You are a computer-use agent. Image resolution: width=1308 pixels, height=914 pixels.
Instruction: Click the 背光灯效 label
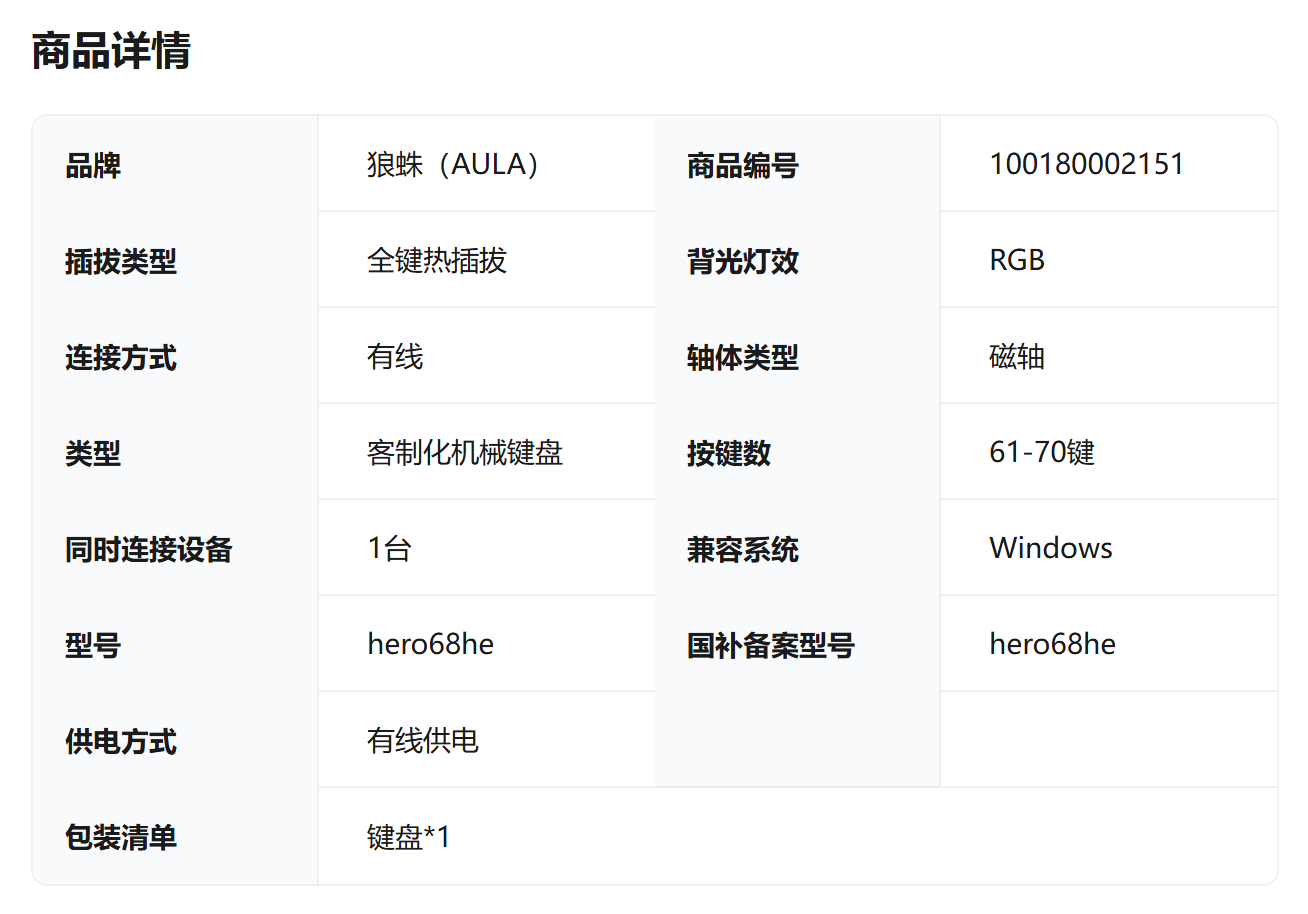point(742,261)
